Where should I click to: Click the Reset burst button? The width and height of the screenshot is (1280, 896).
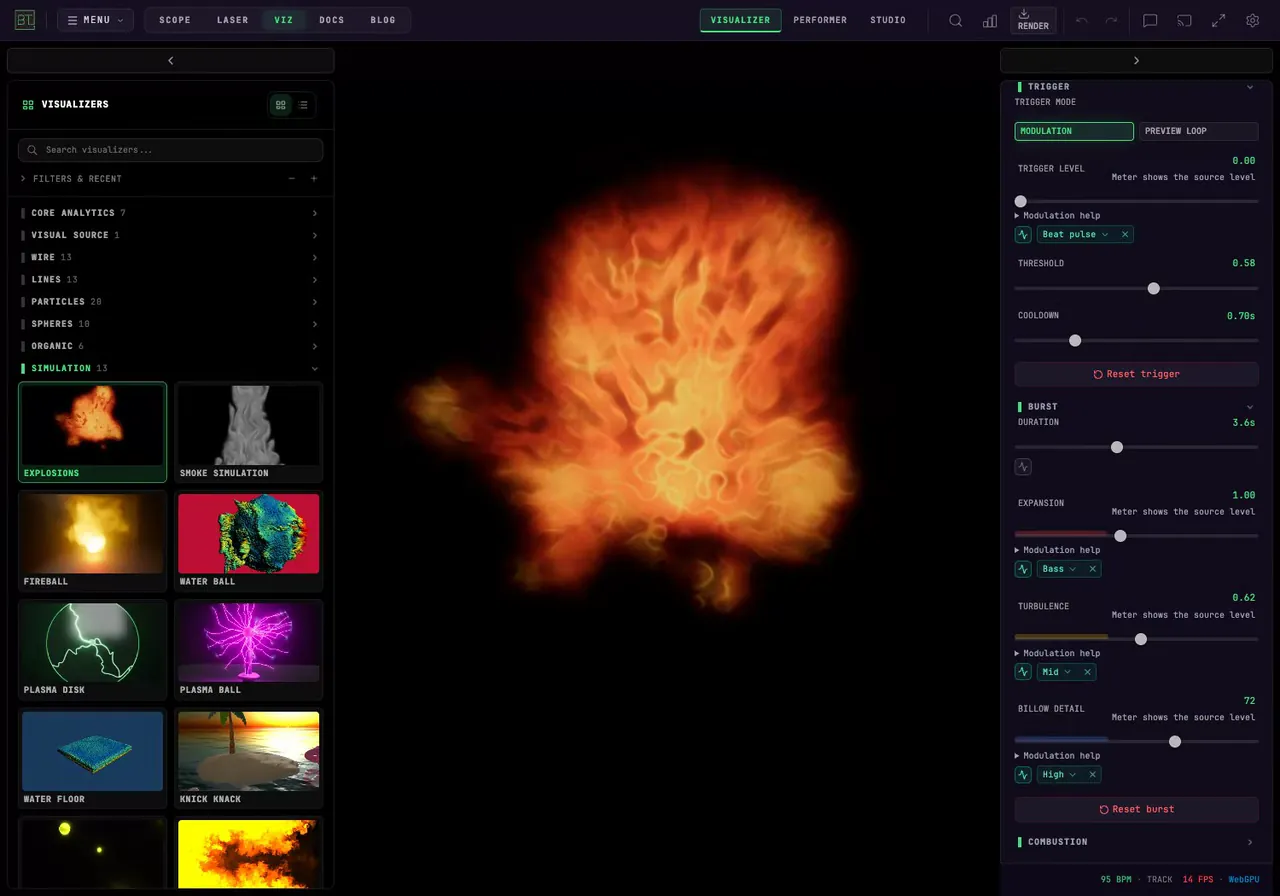[x=1136, y=809]
